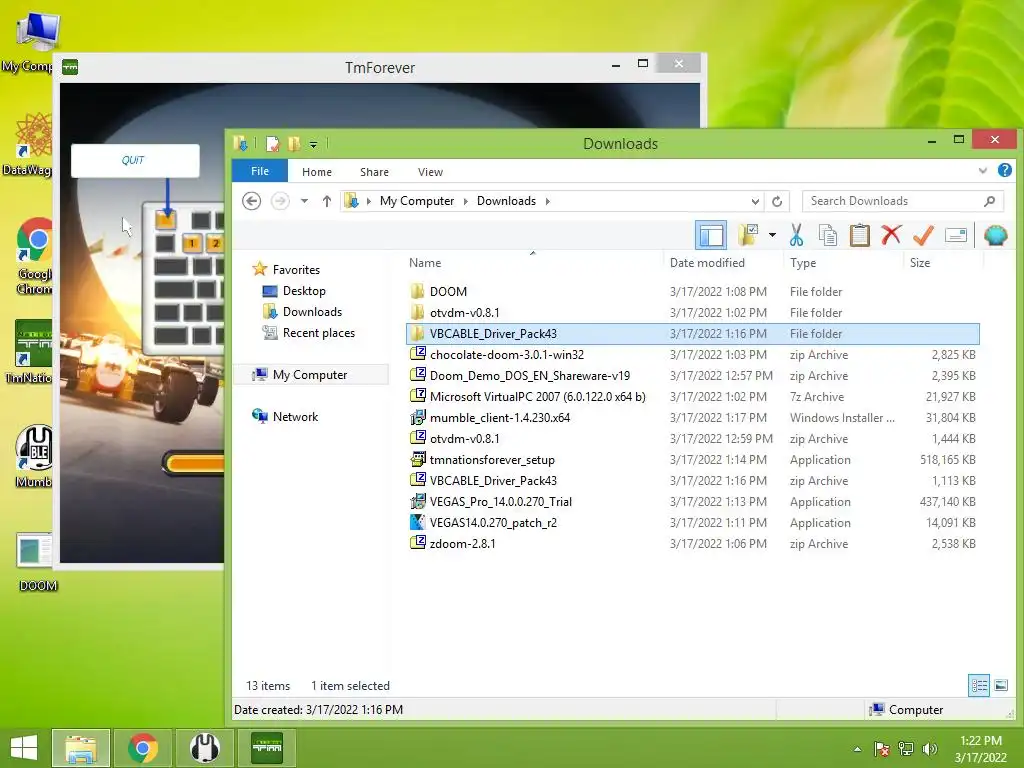1024x768 pixels.
Task: Go up one folder level
Action: (327, 201)
